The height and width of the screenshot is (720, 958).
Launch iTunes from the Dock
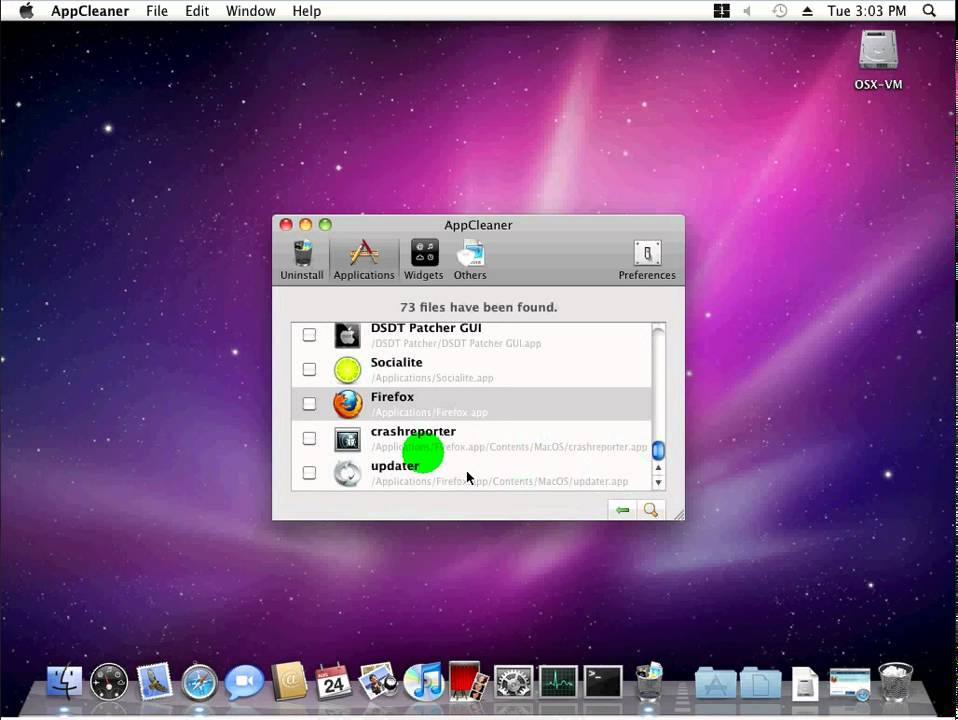pyautogui.click(x=423, y=681)
